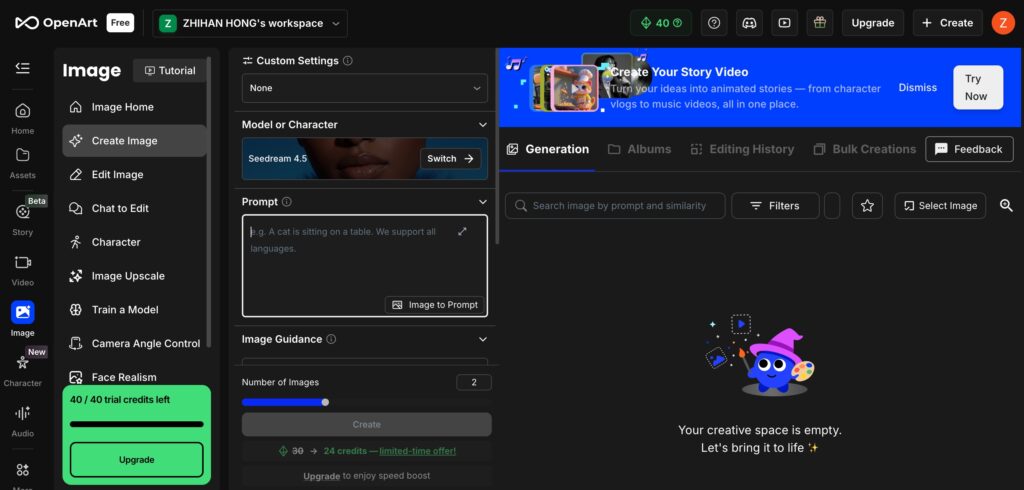Collapse the Model or Character section

(482, 125)
